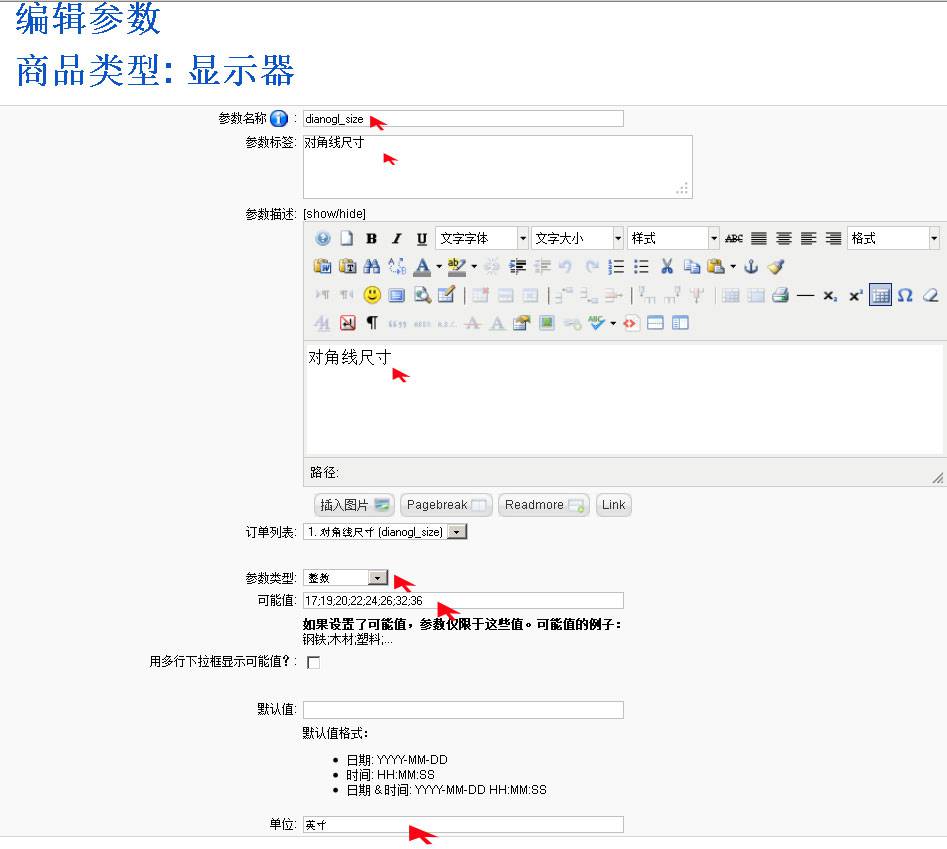Click the binoculars find icon
This screenshot has height=849, width=947.
pyautogui.click(x=372, y=267)
